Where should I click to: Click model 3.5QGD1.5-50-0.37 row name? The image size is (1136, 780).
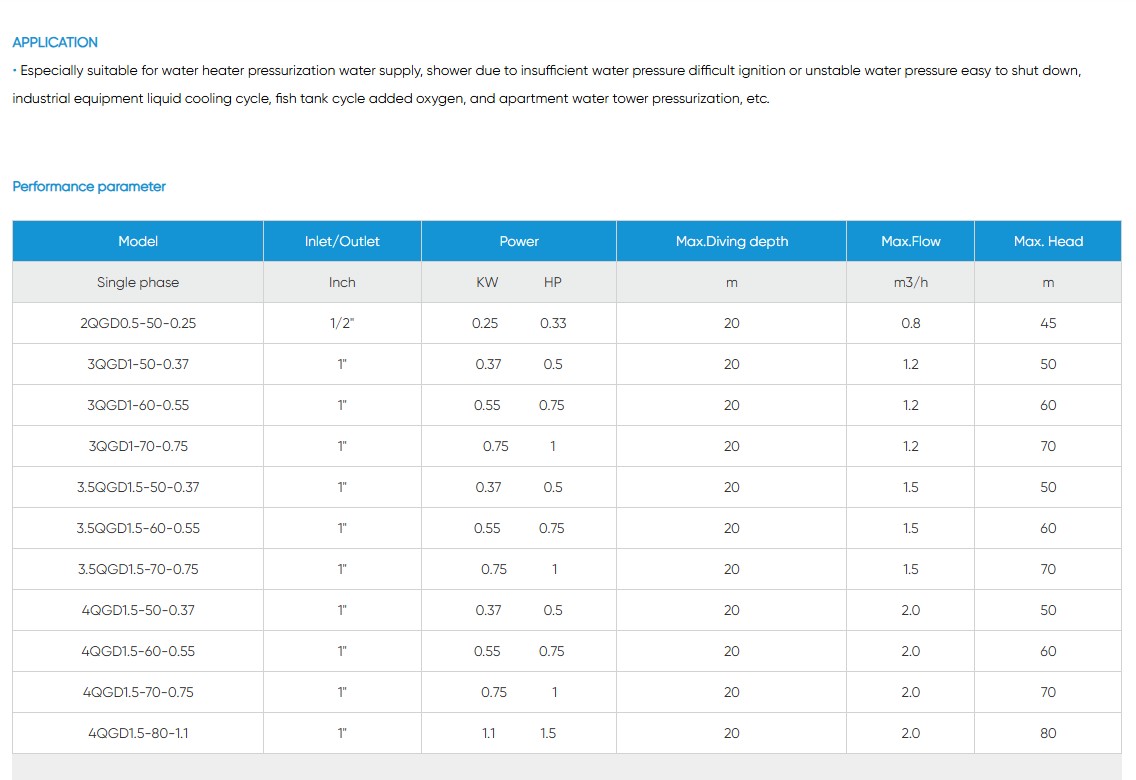click(138, 487)
